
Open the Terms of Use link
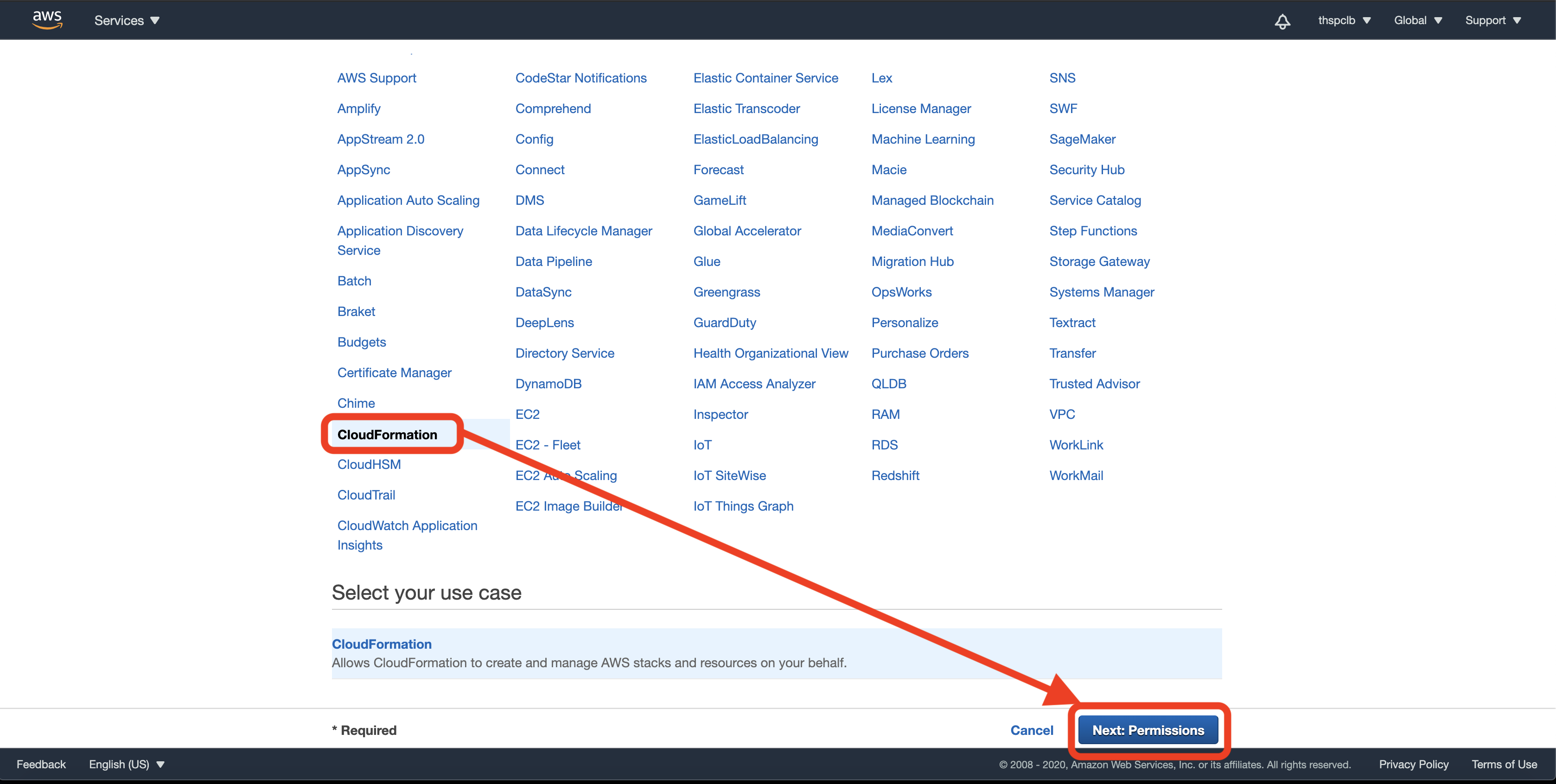tap(1504, 764)
